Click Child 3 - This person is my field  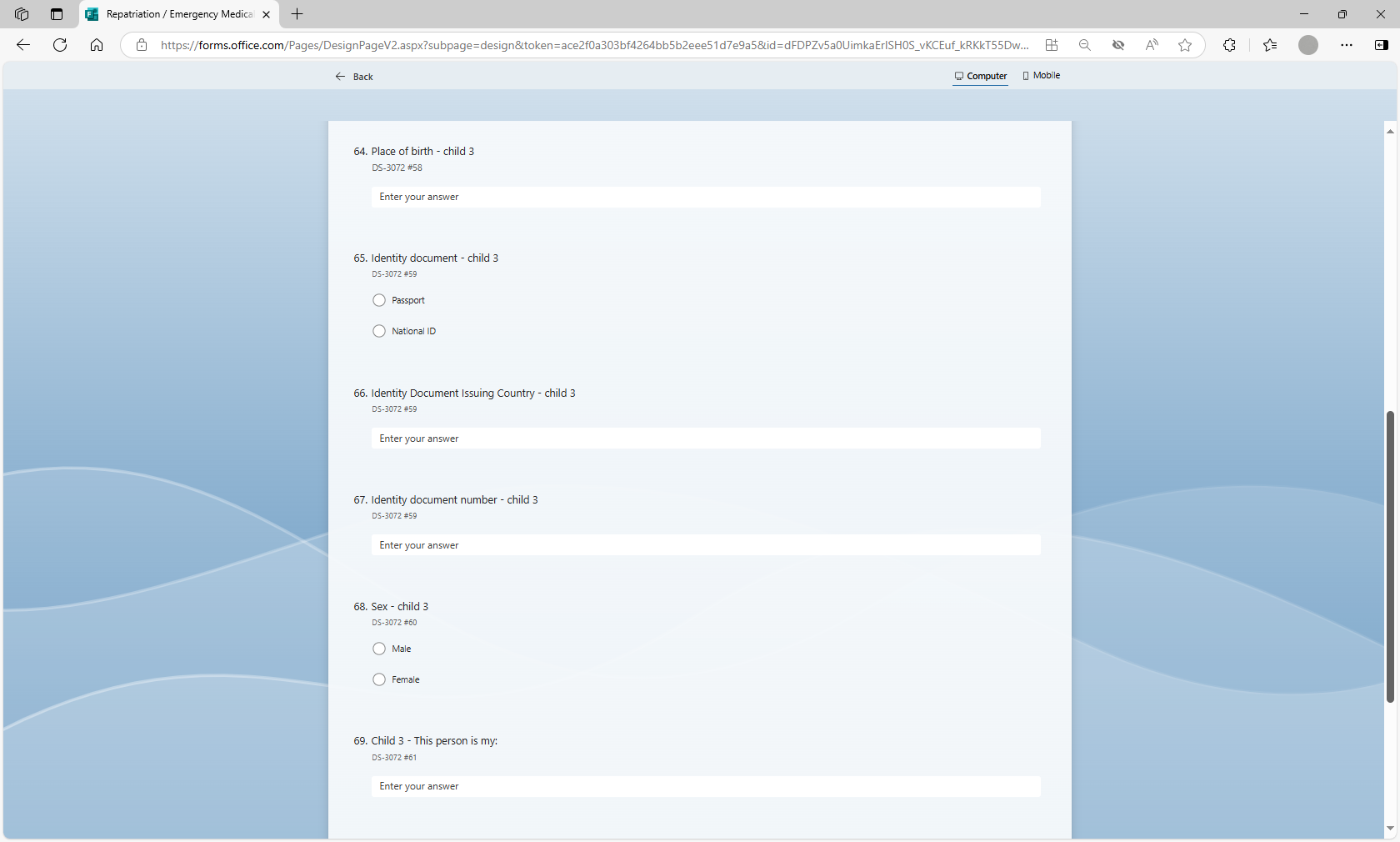click(x=706, y=786)
